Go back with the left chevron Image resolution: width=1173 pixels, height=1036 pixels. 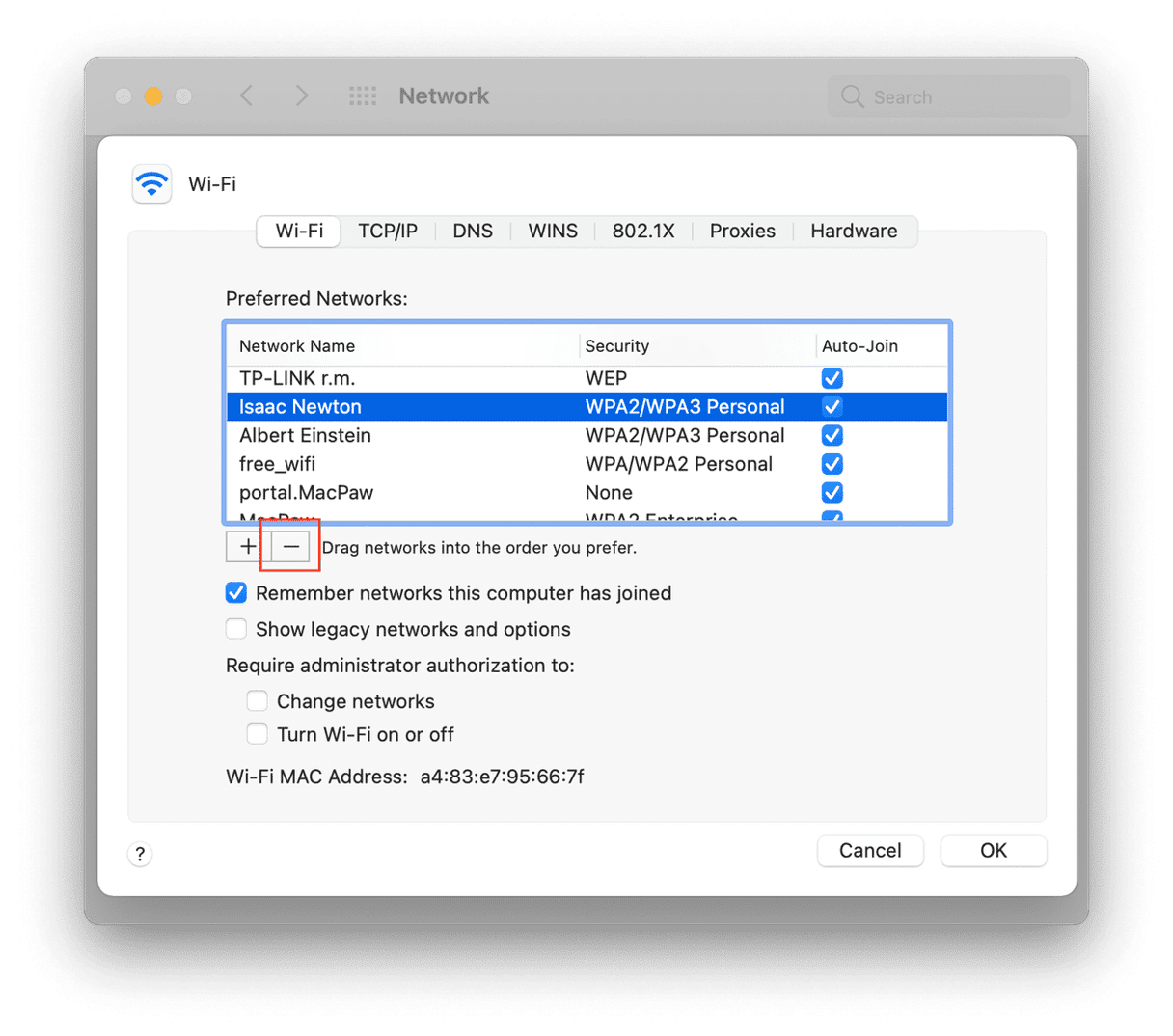pos(247,96)
